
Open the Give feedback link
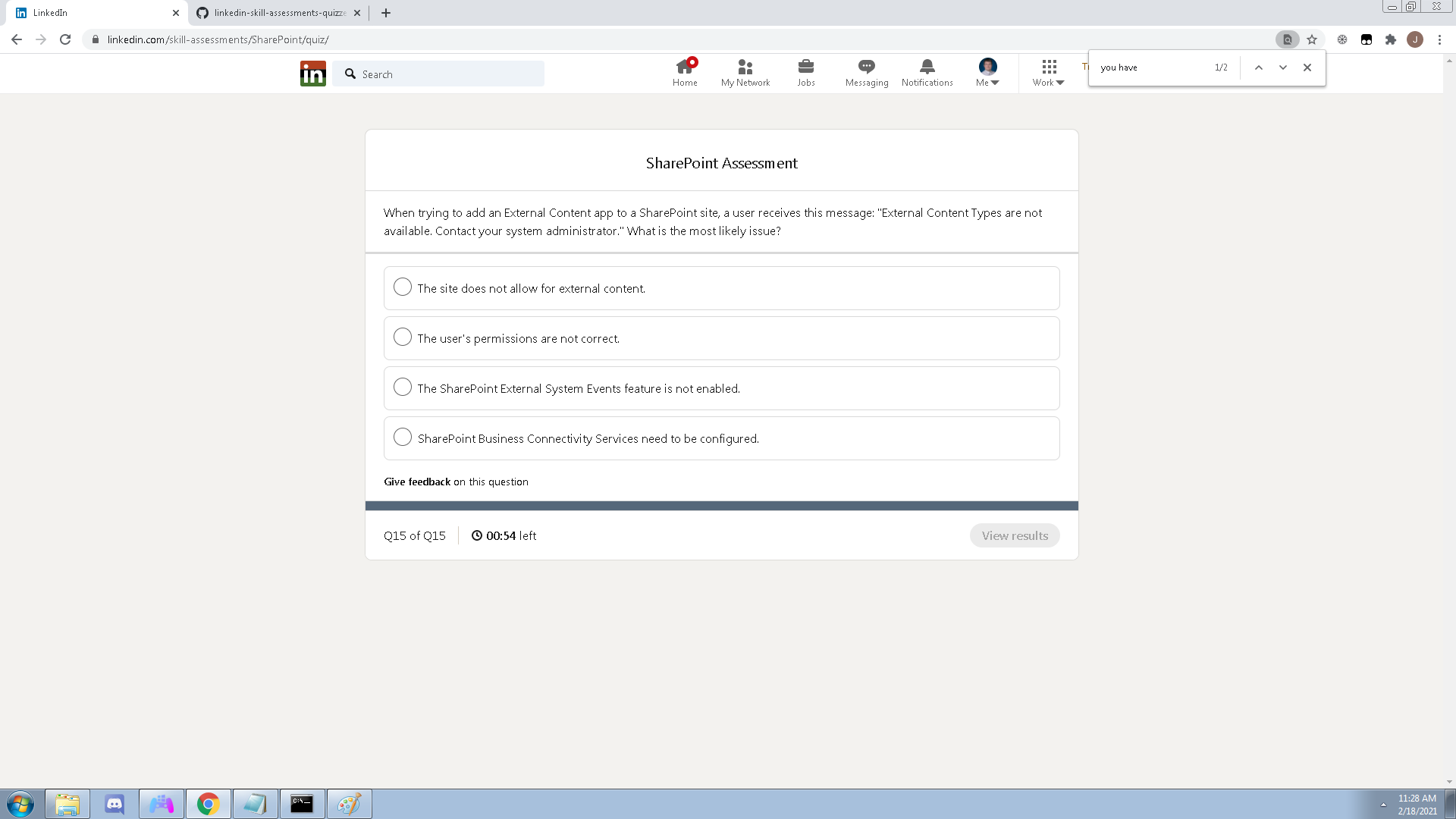click(x=416, y=482)
